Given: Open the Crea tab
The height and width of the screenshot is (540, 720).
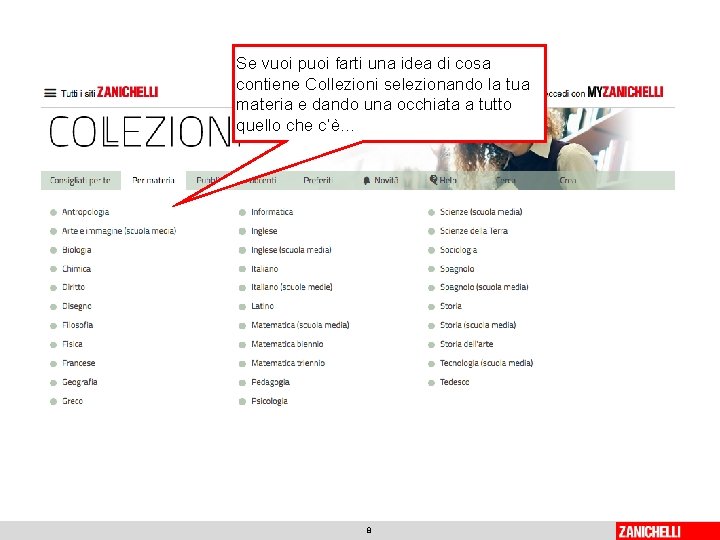Looking at the screenshot, I should coord(568,180).
